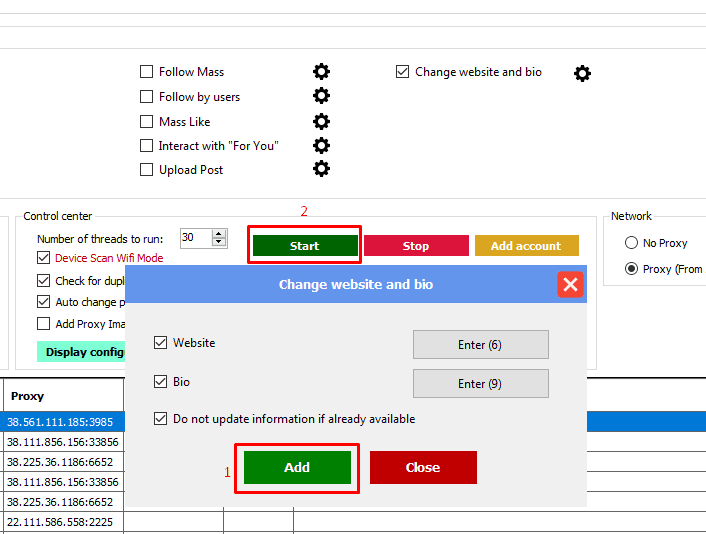The image size is (706, 534).
Task: Open settings gear for Upload Post
Action: (x=321, y=169)
